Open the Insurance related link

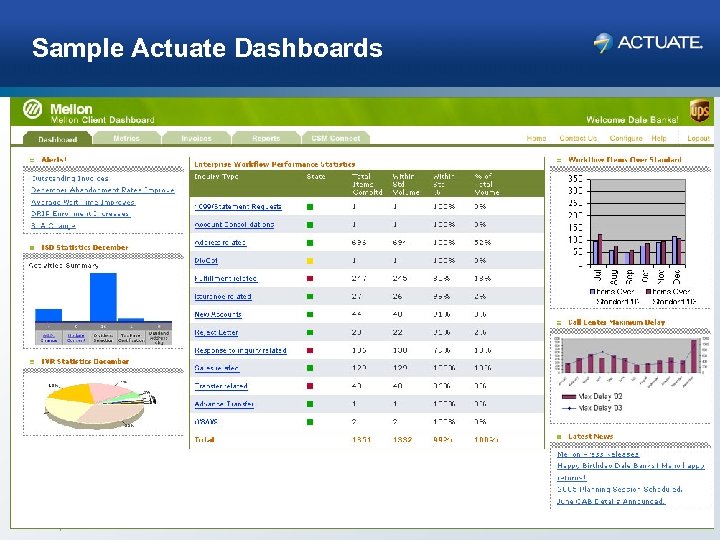[223, 296]
